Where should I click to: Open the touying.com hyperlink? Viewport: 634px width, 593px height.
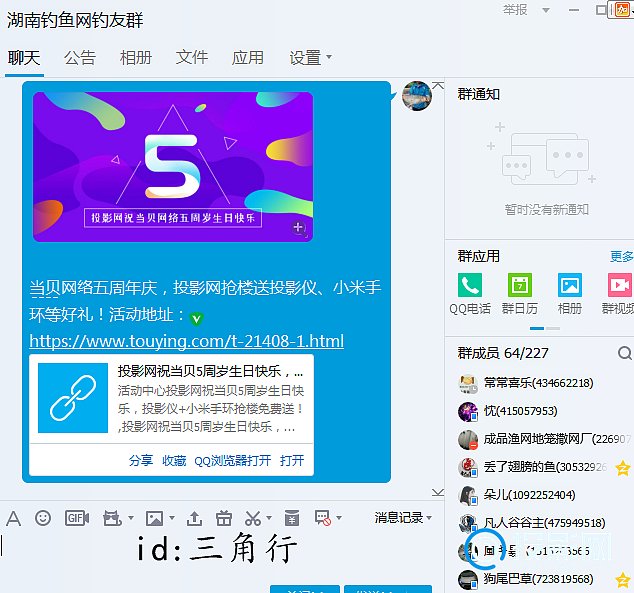point(186,341)
